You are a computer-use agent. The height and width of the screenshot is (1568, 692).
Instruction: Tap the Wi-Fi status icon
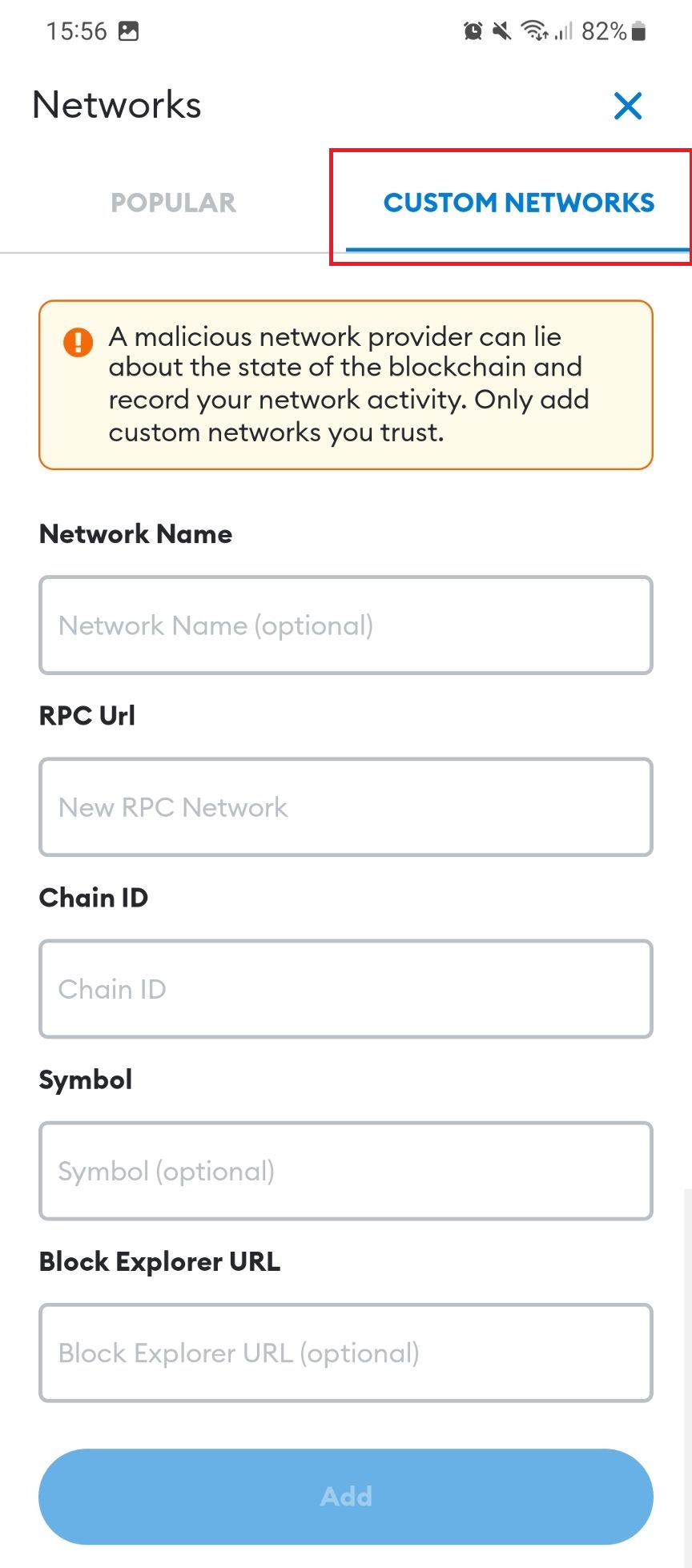click(x=533, y=31)
